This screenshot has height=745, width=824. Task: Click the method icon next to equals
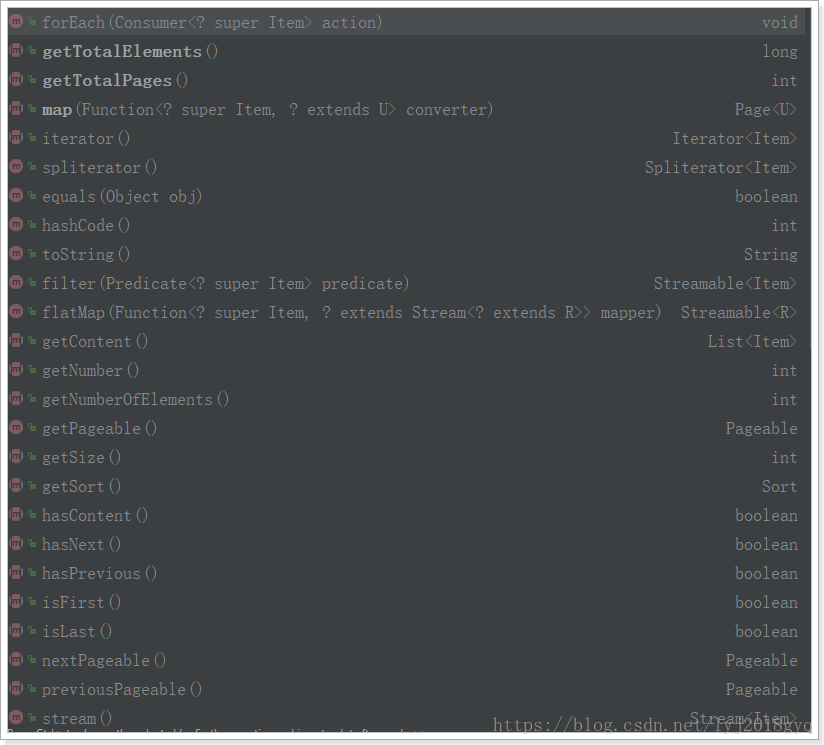click(x=16, y=195)
